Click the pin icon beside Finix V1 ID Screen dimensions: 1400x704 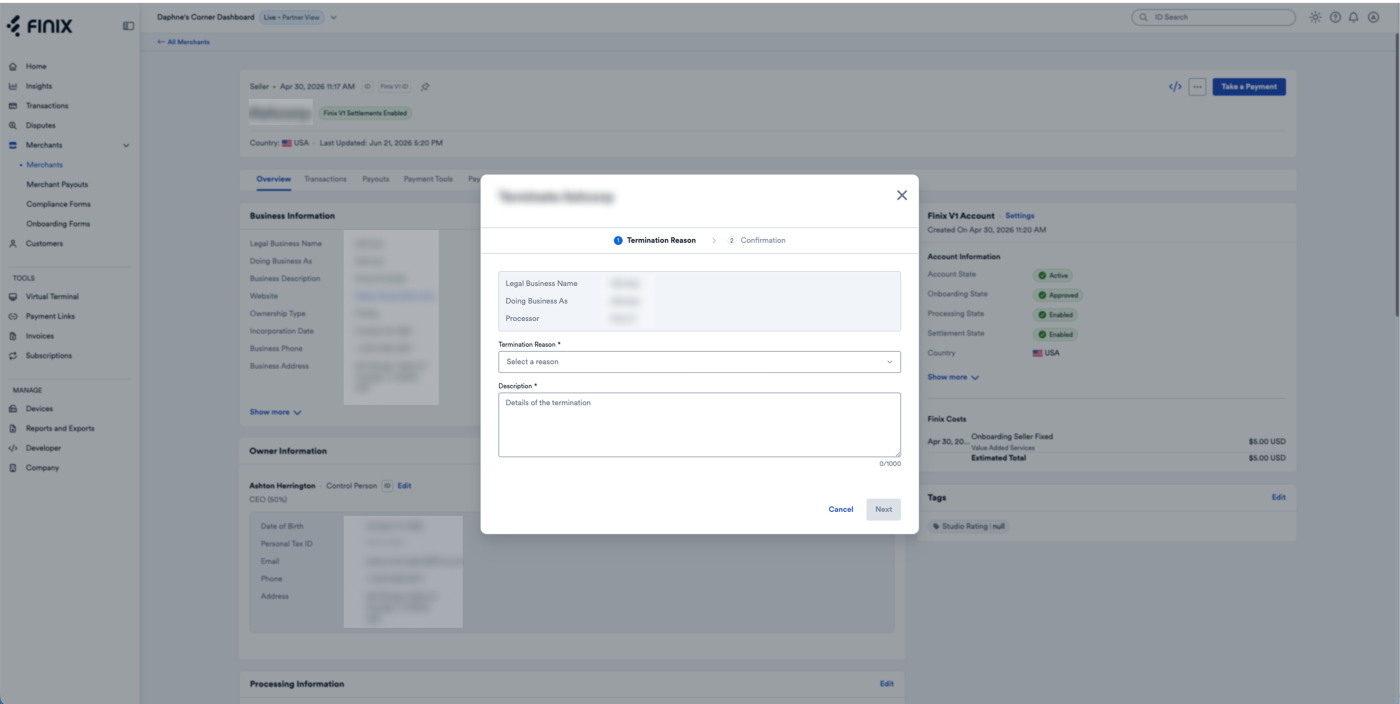click(x=425, y=87)
